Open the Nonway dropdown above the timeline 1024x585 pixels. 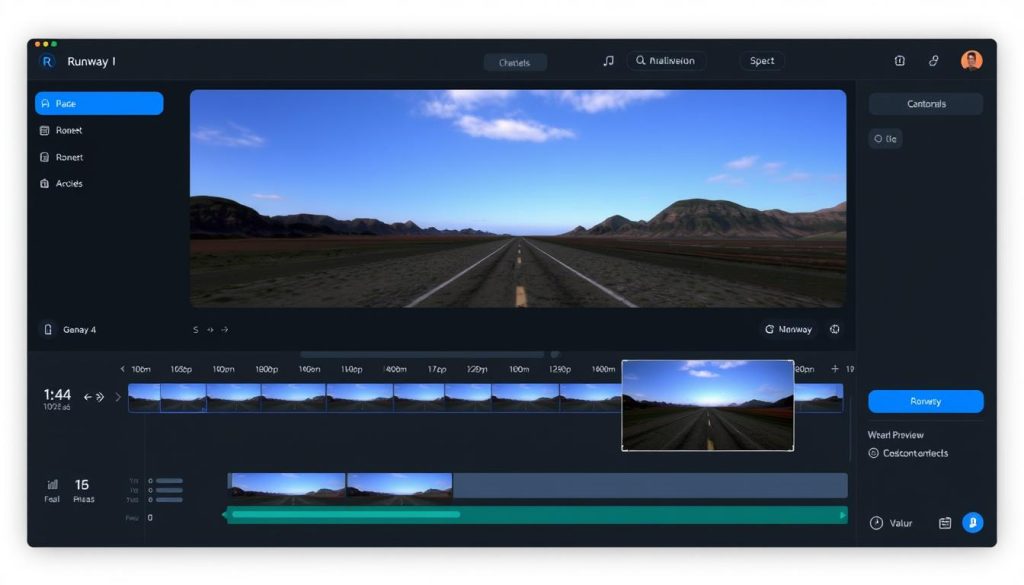[787, 328]
